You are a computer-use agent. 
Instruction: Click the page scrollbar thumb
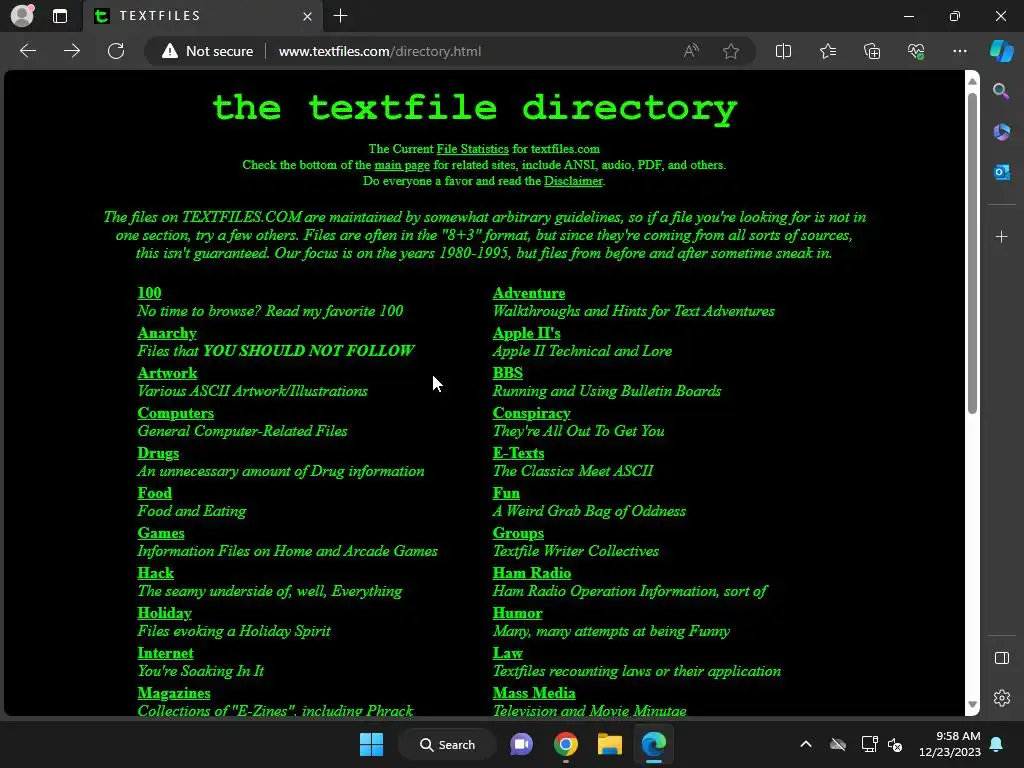coord(972,253)
